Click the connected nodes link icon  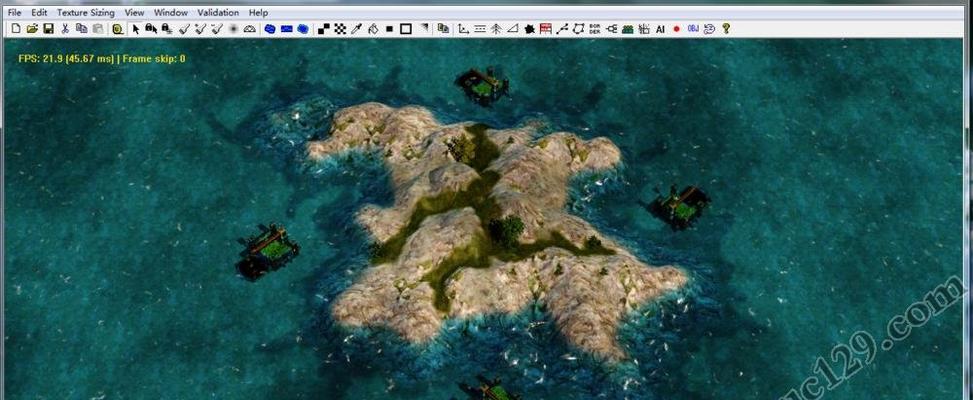tap(611, 29)
